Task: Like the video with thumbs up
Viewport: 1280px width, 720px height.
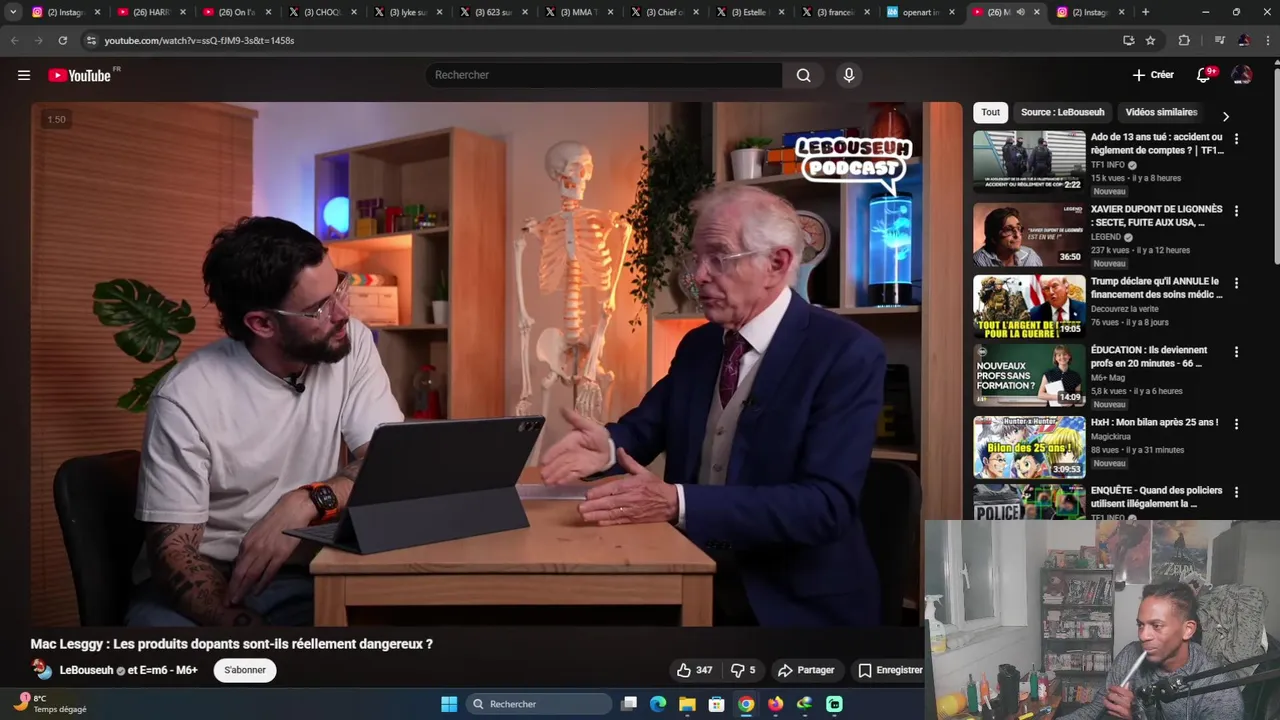Action: pyautogui.click(x=694, y=670)
